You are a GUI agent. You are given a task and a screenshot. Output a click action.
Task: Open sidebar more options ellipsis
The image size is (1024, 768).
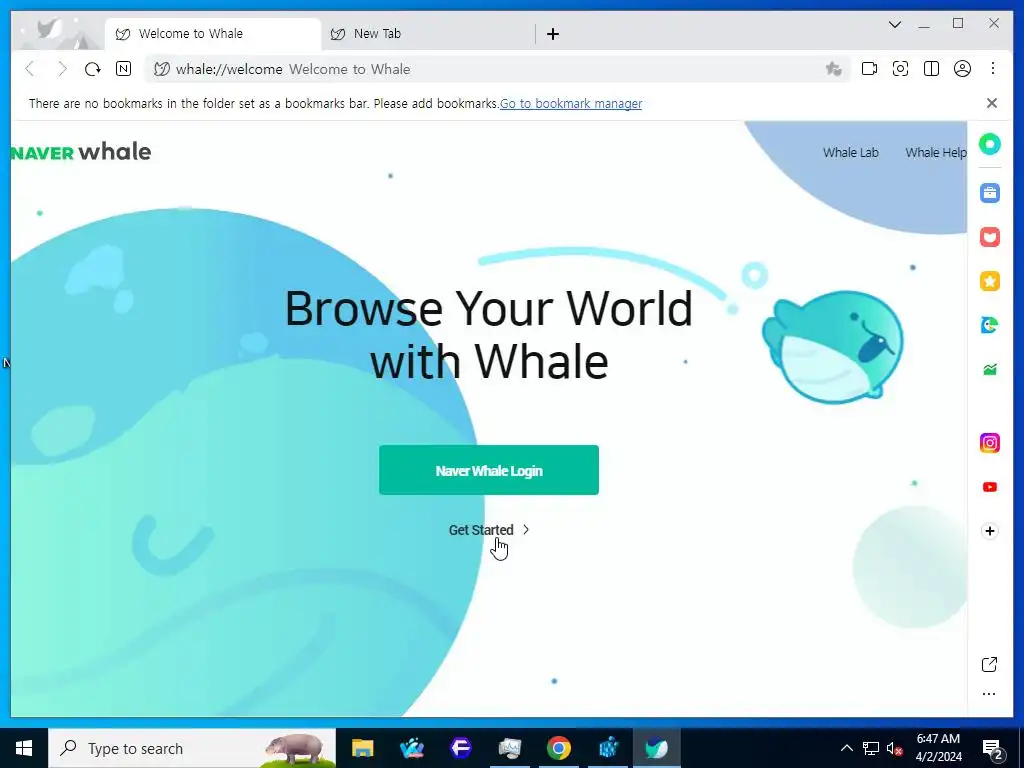point(989,694)
